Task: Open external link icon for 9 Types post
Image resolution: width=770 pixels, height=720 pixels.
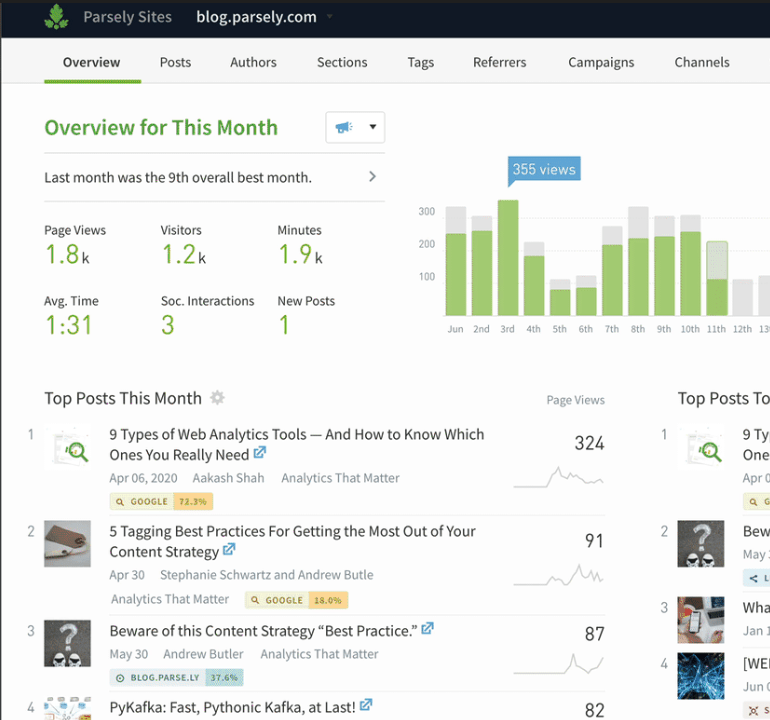Action: [260, 454]
